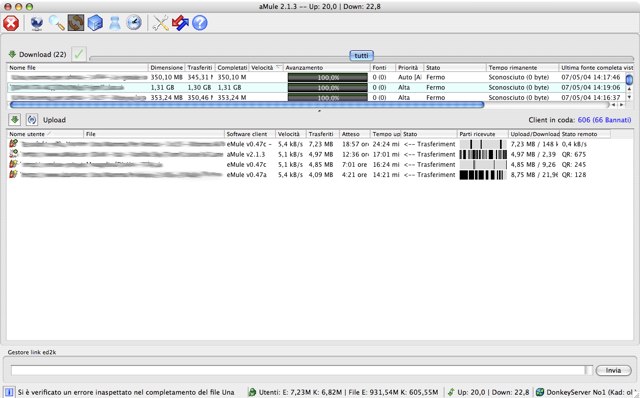Click the Import red-blue arrows icon
The width and height of the screenshot is (640, 398).
(x=180, y=23)
